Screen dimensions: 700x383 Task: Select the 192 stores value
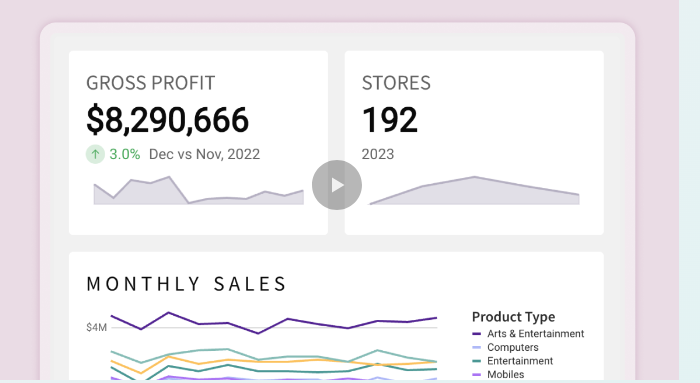pos(390,120)
